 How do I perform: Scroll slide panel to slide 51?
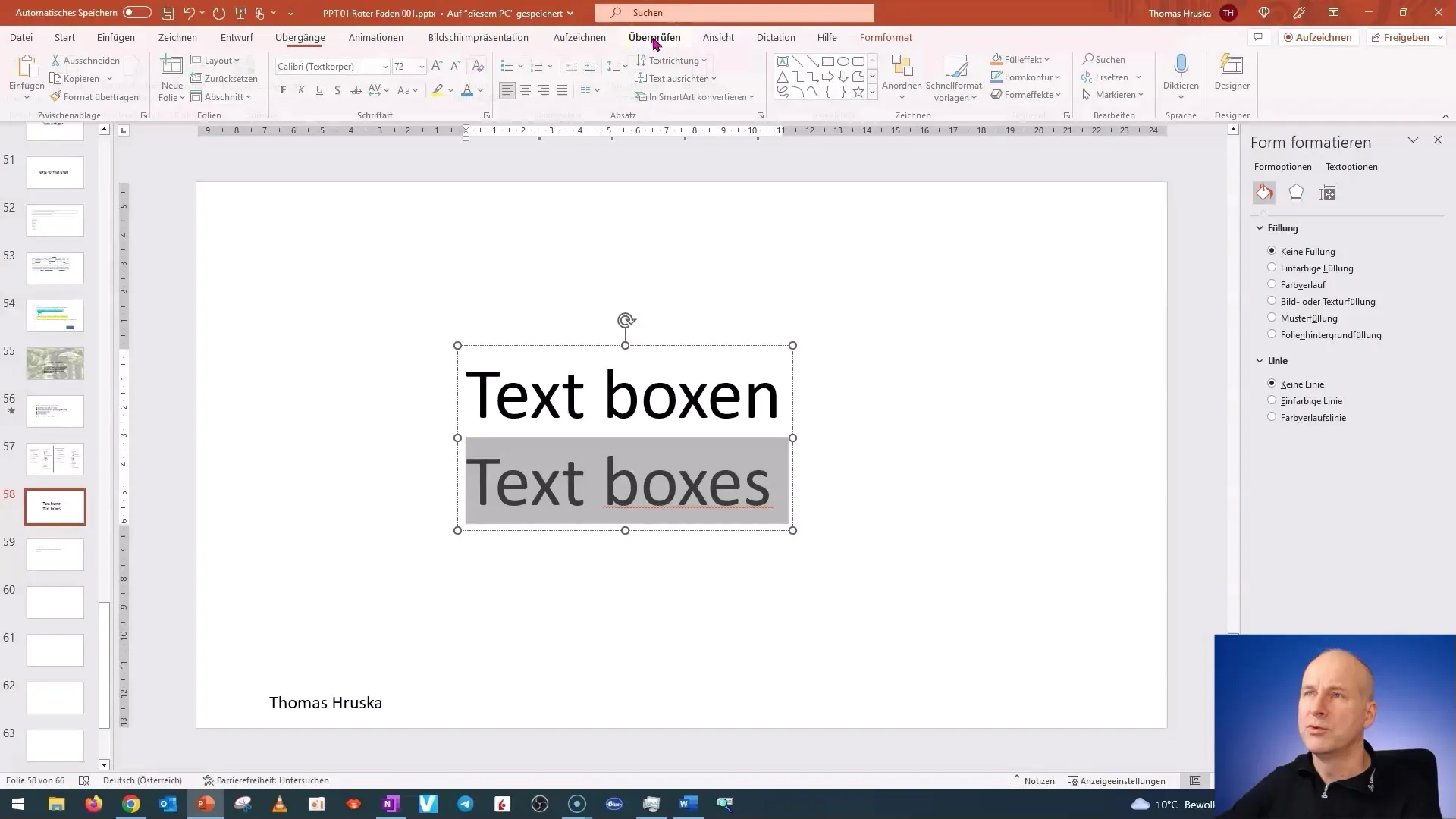55,172
